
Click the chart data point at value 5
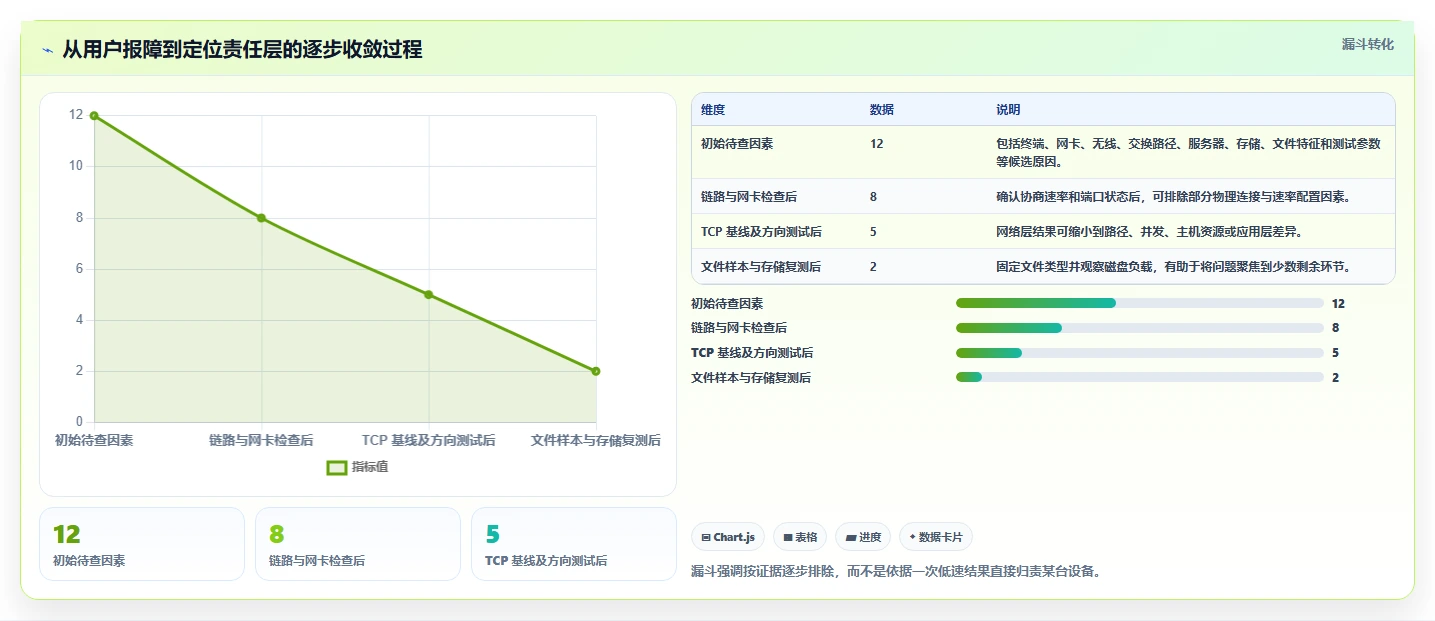[429, 294]
